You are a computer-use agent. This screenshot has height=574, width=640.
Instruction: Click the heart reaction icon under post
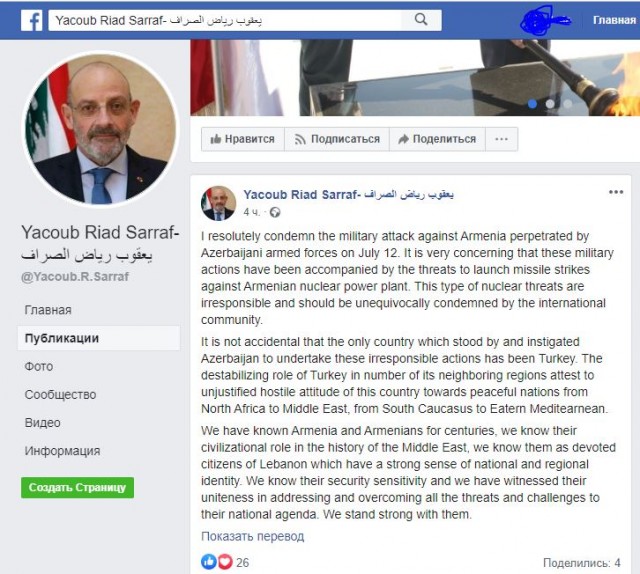pyautogui.click(x=224, y=562)
